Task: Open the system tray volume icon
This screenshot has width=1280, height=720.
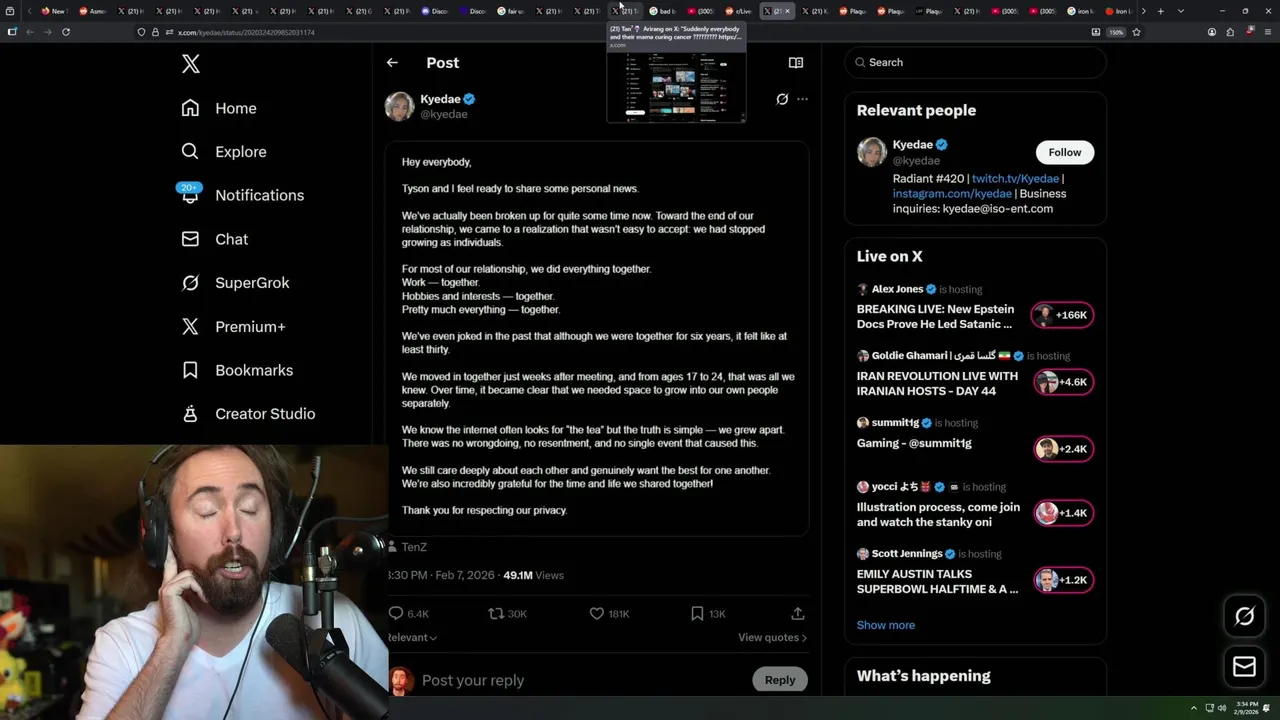Action: pos(1221,708)
